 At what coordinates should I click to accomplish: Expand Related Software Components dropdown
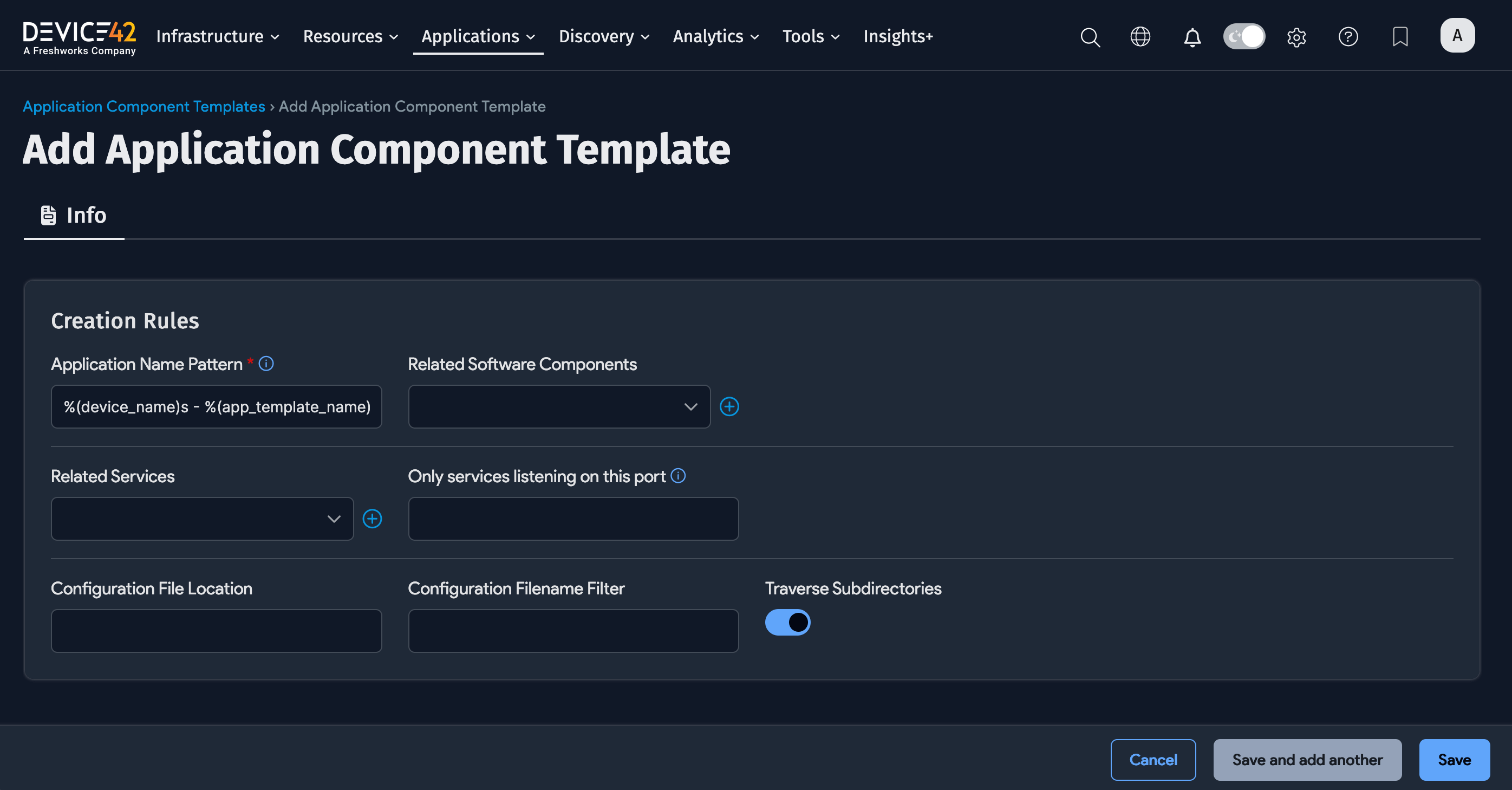tap(559, 406)
